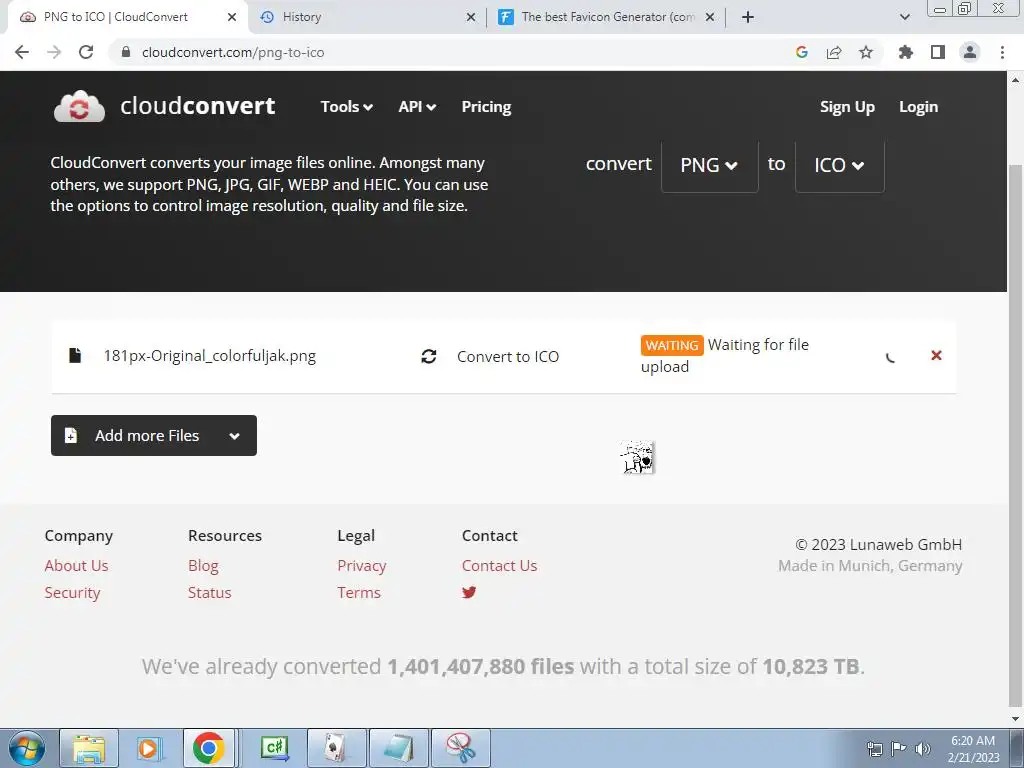
Task: Open the notepad taskbar icon
Action: (x=399, y=748)
